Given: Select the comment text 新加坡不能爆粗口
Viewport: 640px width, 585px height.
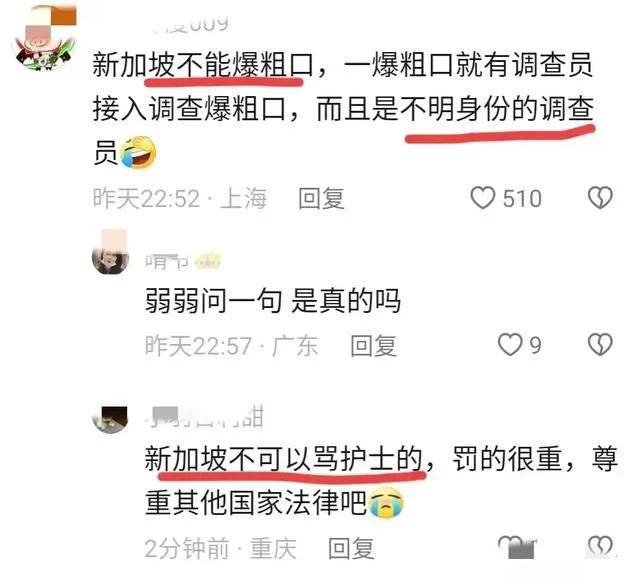Looking at the screenshot, I should click(x=203, y=65).
